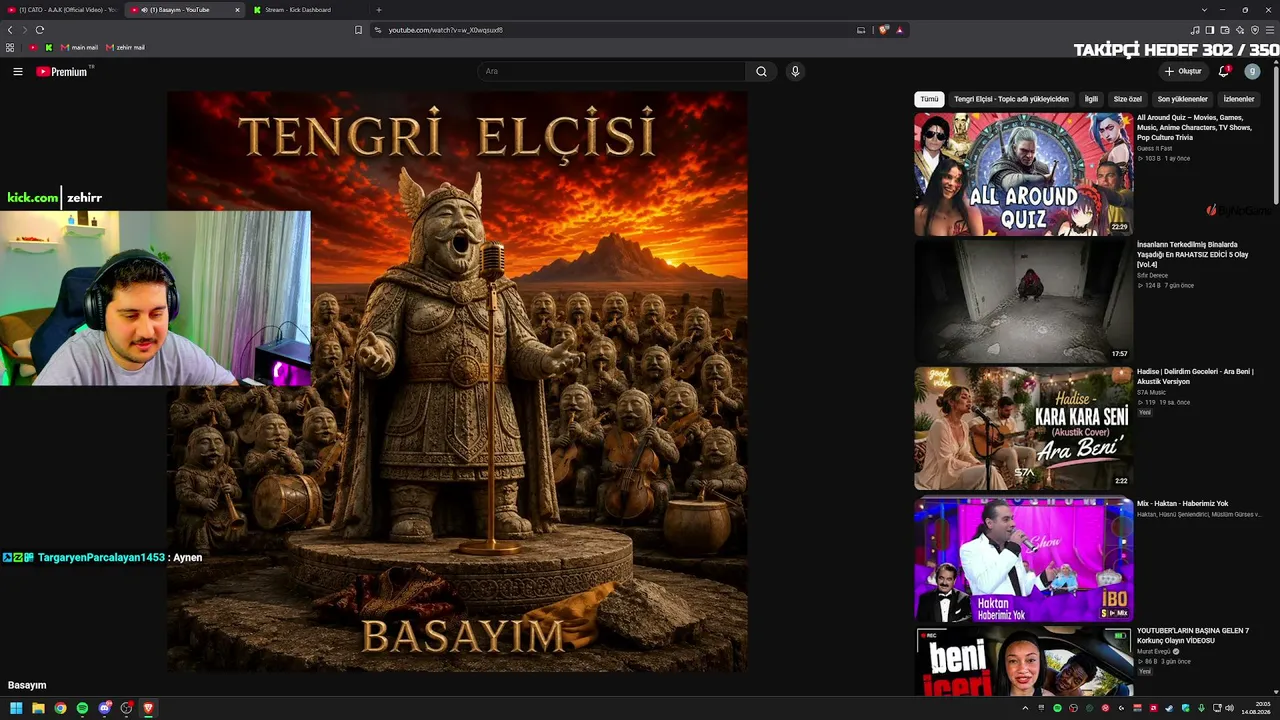Open a new browser tab
The image size is (1280, 720).
(x=378, y=10)
